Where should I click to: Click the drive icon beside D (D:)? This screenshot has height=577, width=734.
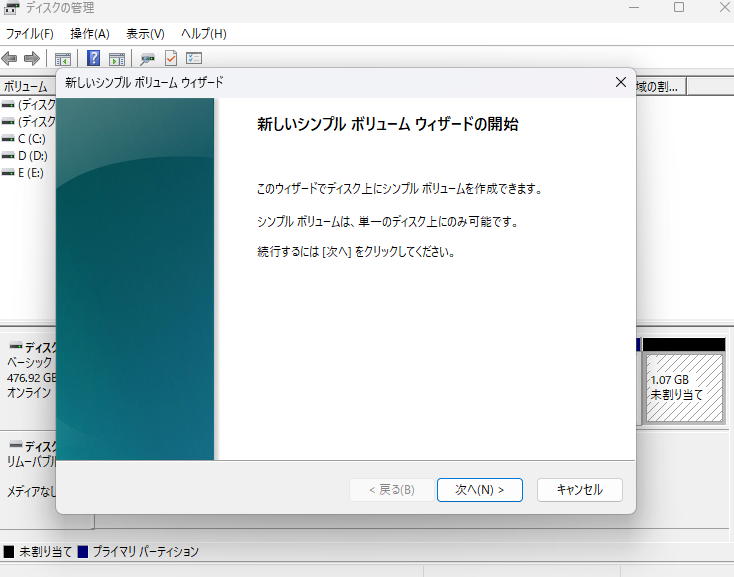(8, 156)
